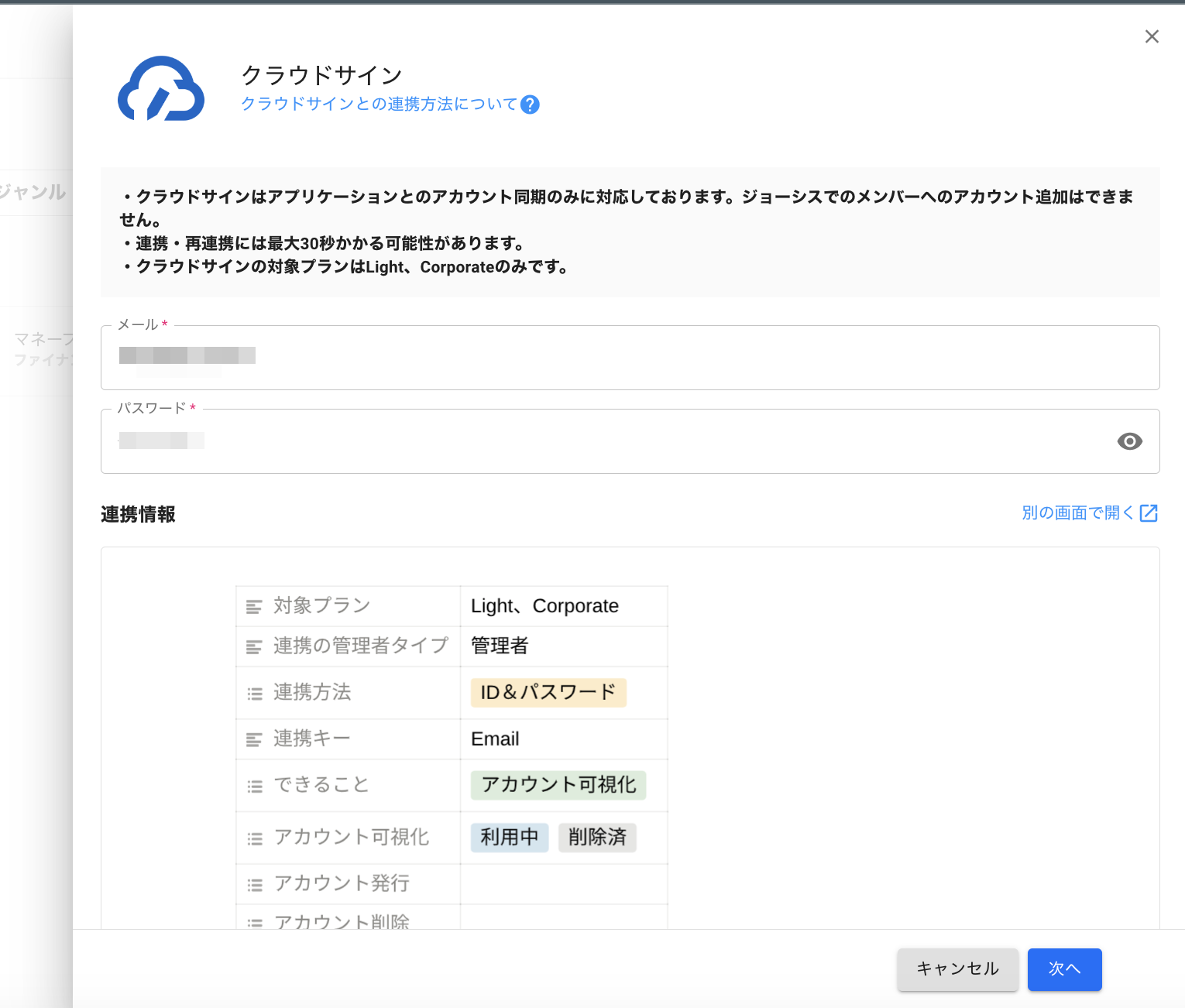Toggle password visibility with the eye icon

[1129, 441]
